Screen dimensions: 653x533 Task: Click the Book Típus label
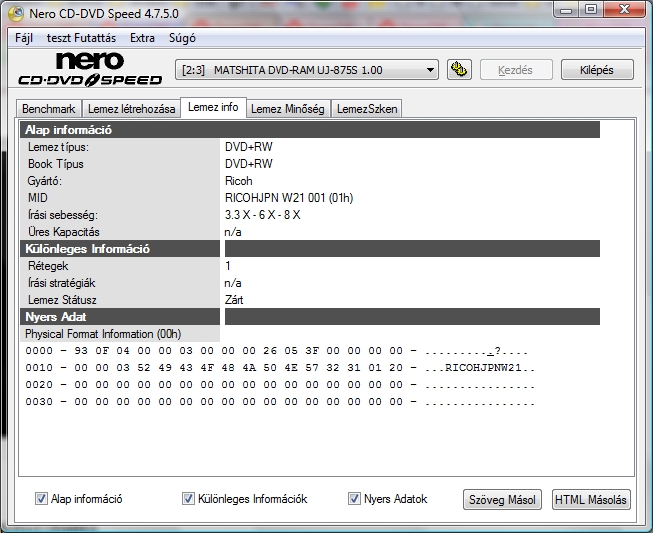click(x=56, y=164)
